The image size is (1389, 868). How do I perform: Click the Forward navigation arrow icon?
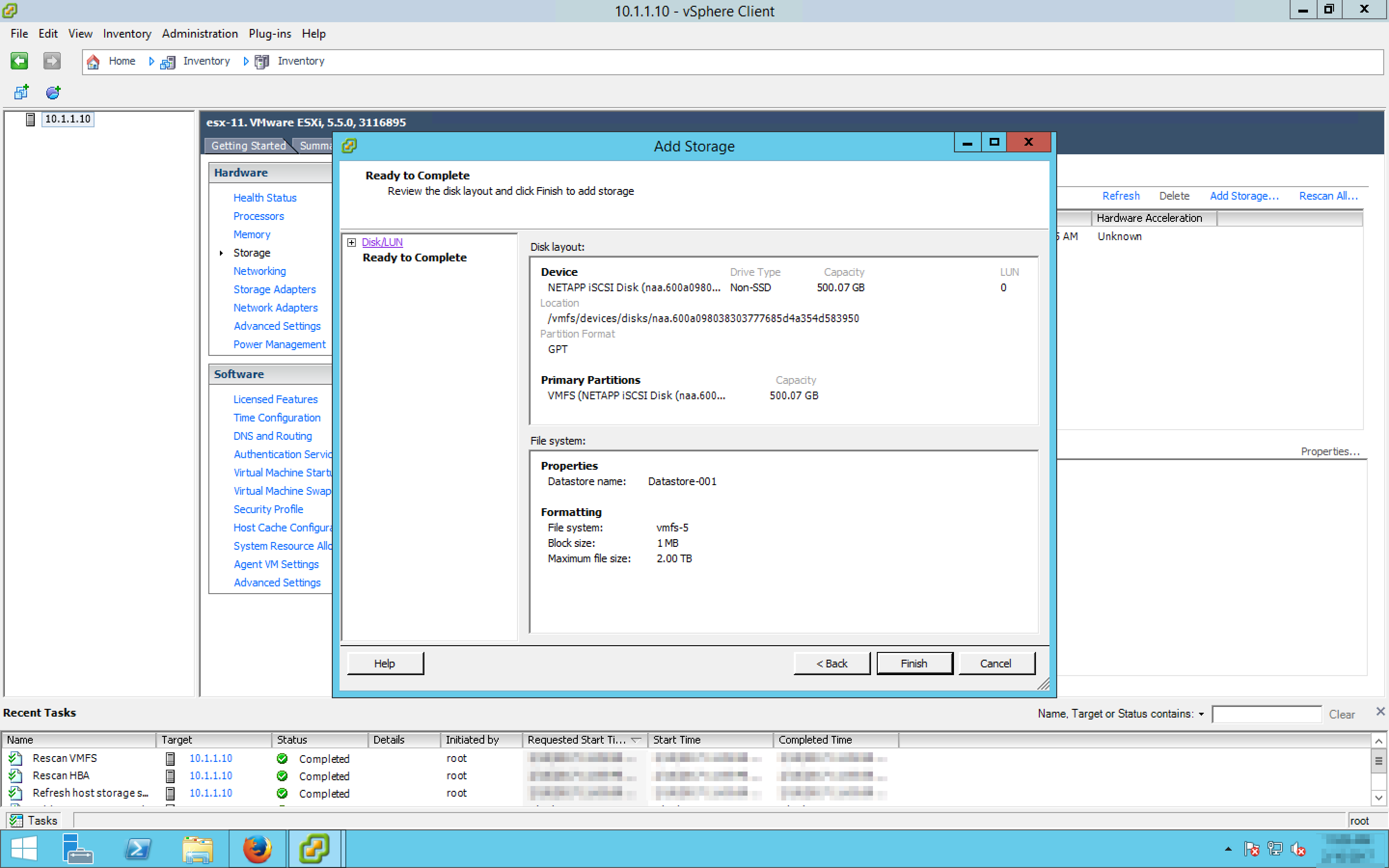52,61
